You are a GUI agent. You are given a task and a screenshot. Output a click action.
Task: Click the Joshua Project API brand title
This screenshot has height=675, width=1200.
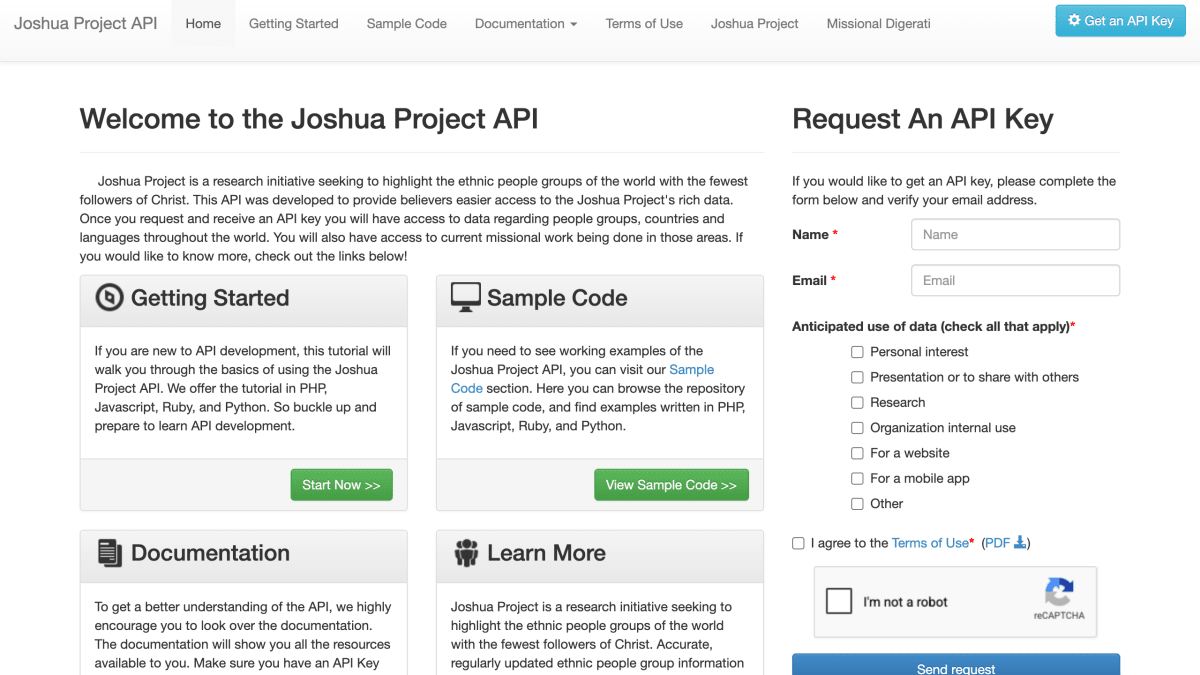coord(86,23)
